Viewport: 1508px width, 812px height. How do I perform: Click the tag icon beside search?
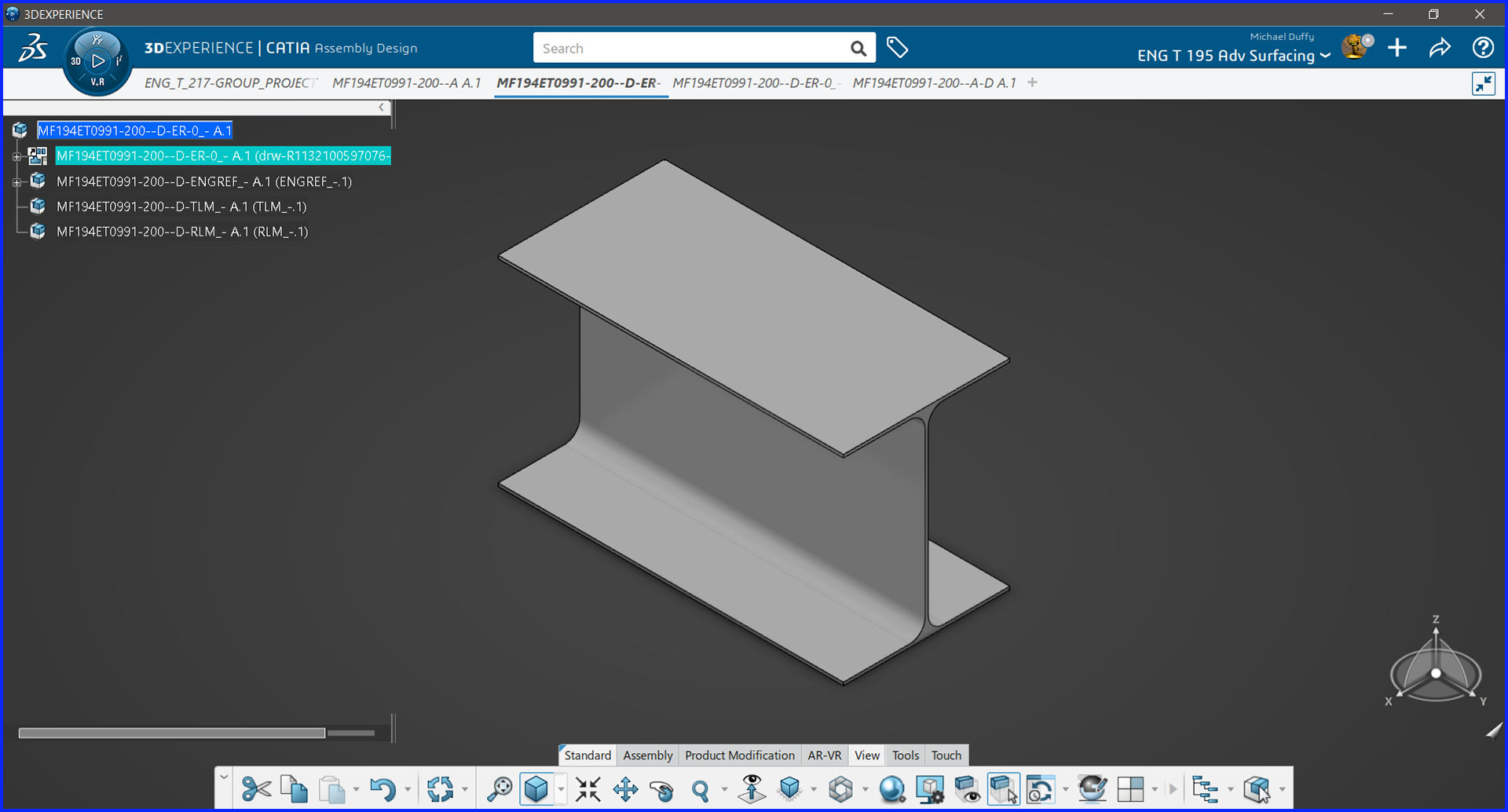[x=897, y=48]
